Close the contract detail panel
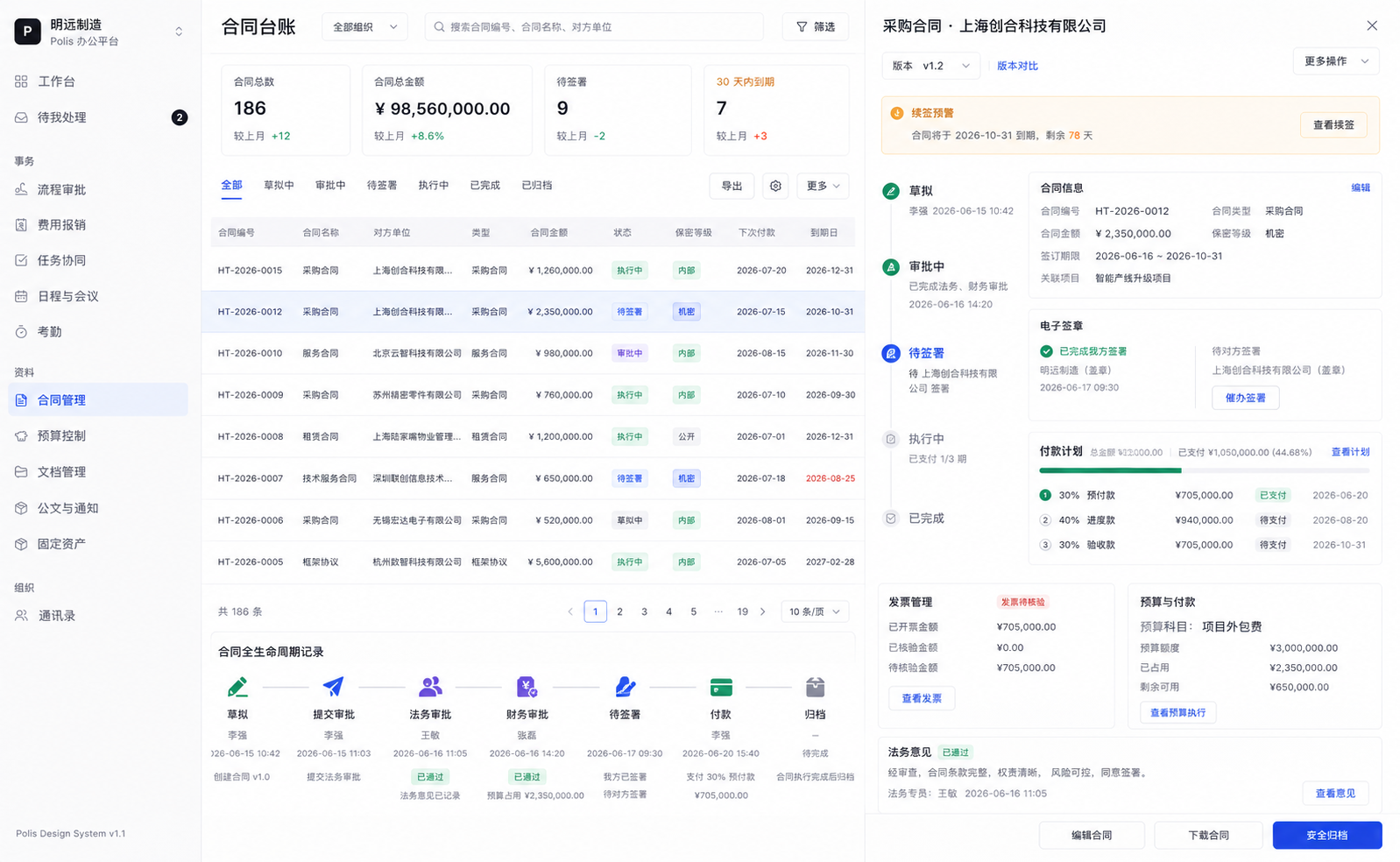1400x862 pixels. coord(1372,26)
